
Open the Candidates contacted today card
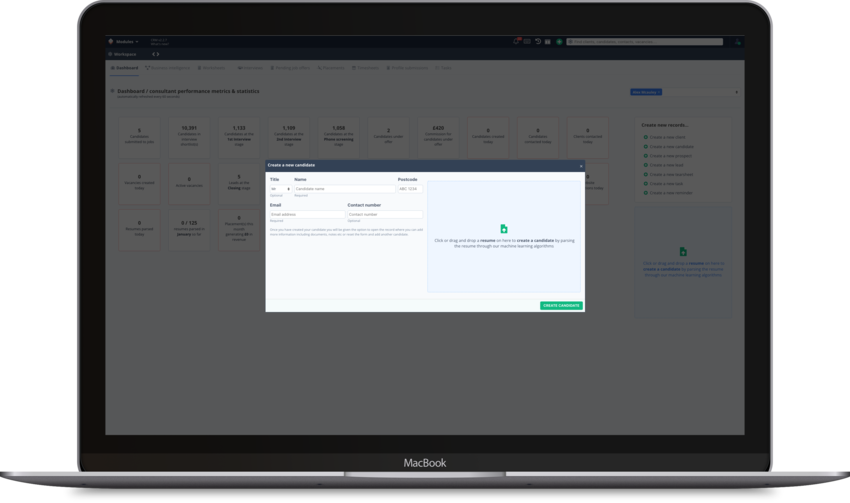[x=538, y=138]
